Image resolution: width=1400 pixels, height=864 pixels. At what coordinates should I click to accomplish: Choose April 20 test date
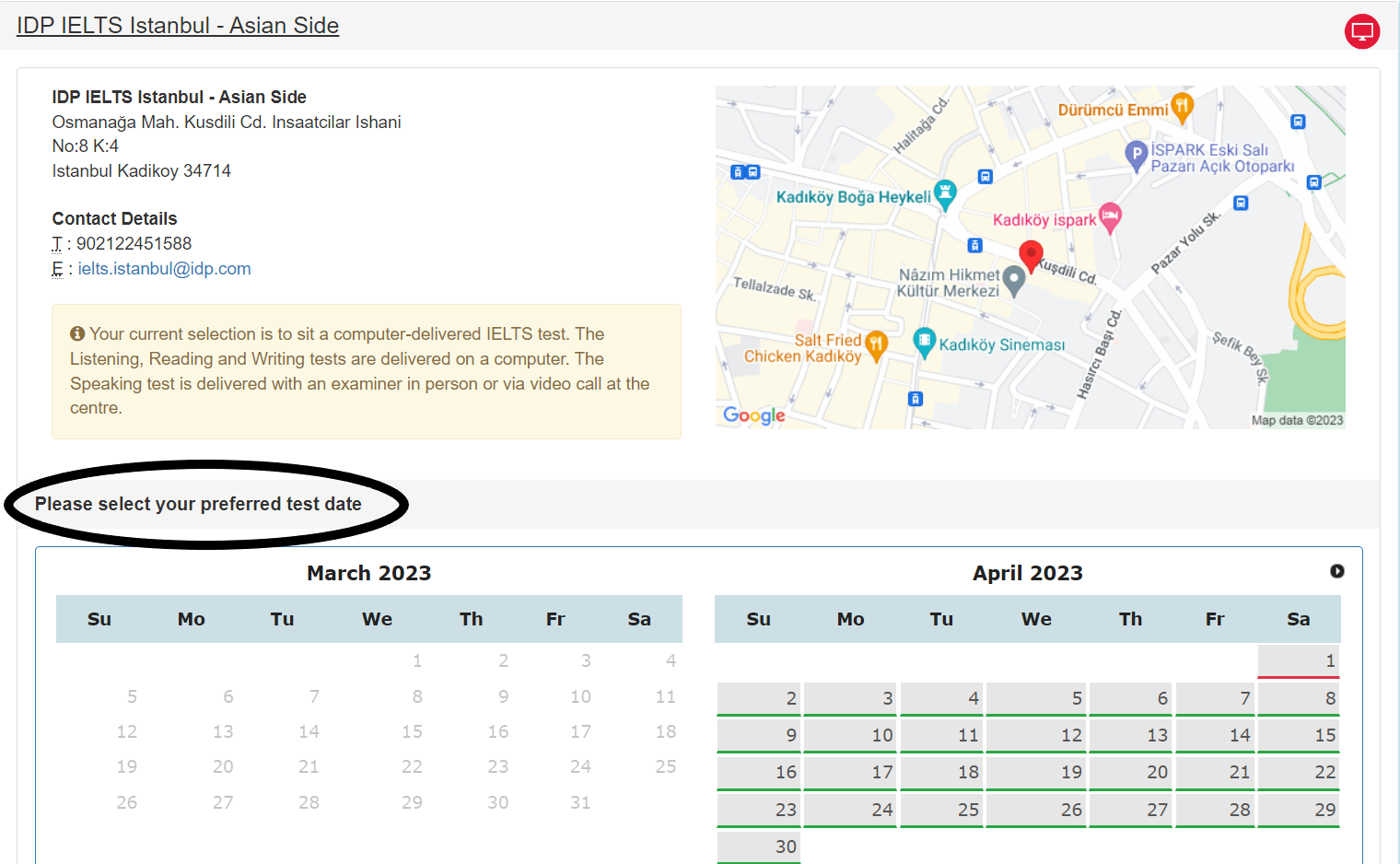(x=1131, y=773)
